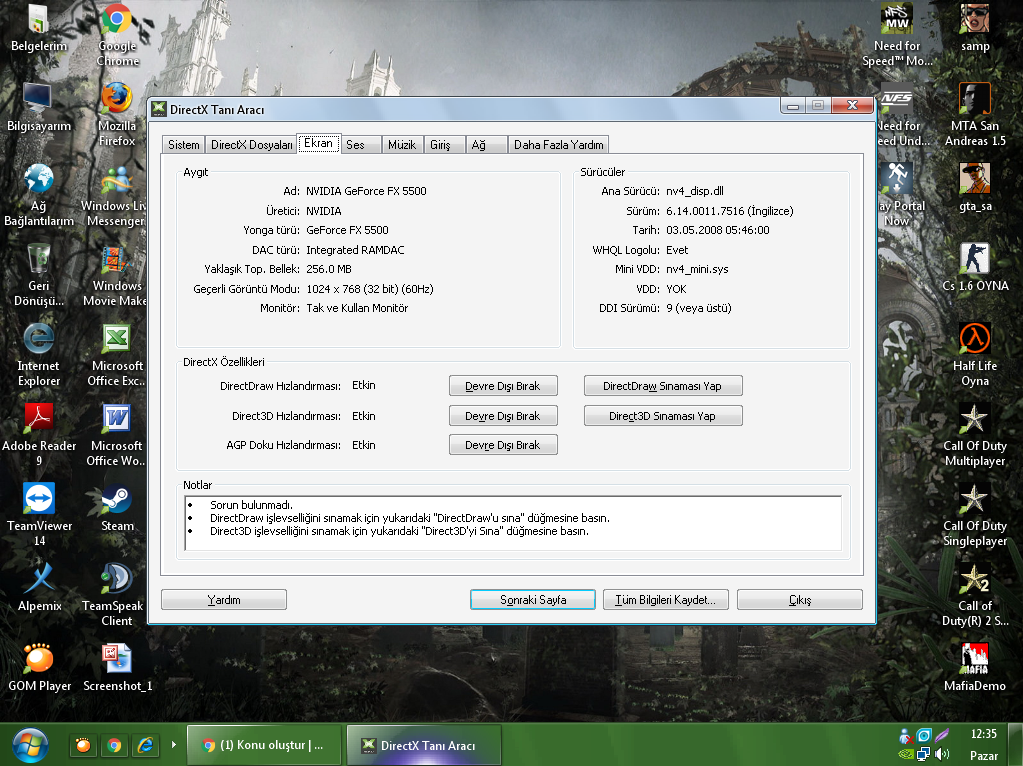The height and width of the screenshot is (766, 1023).
Task: Launch MTA San Andreas 1.5 icon
Action: (x=975, y=114)
